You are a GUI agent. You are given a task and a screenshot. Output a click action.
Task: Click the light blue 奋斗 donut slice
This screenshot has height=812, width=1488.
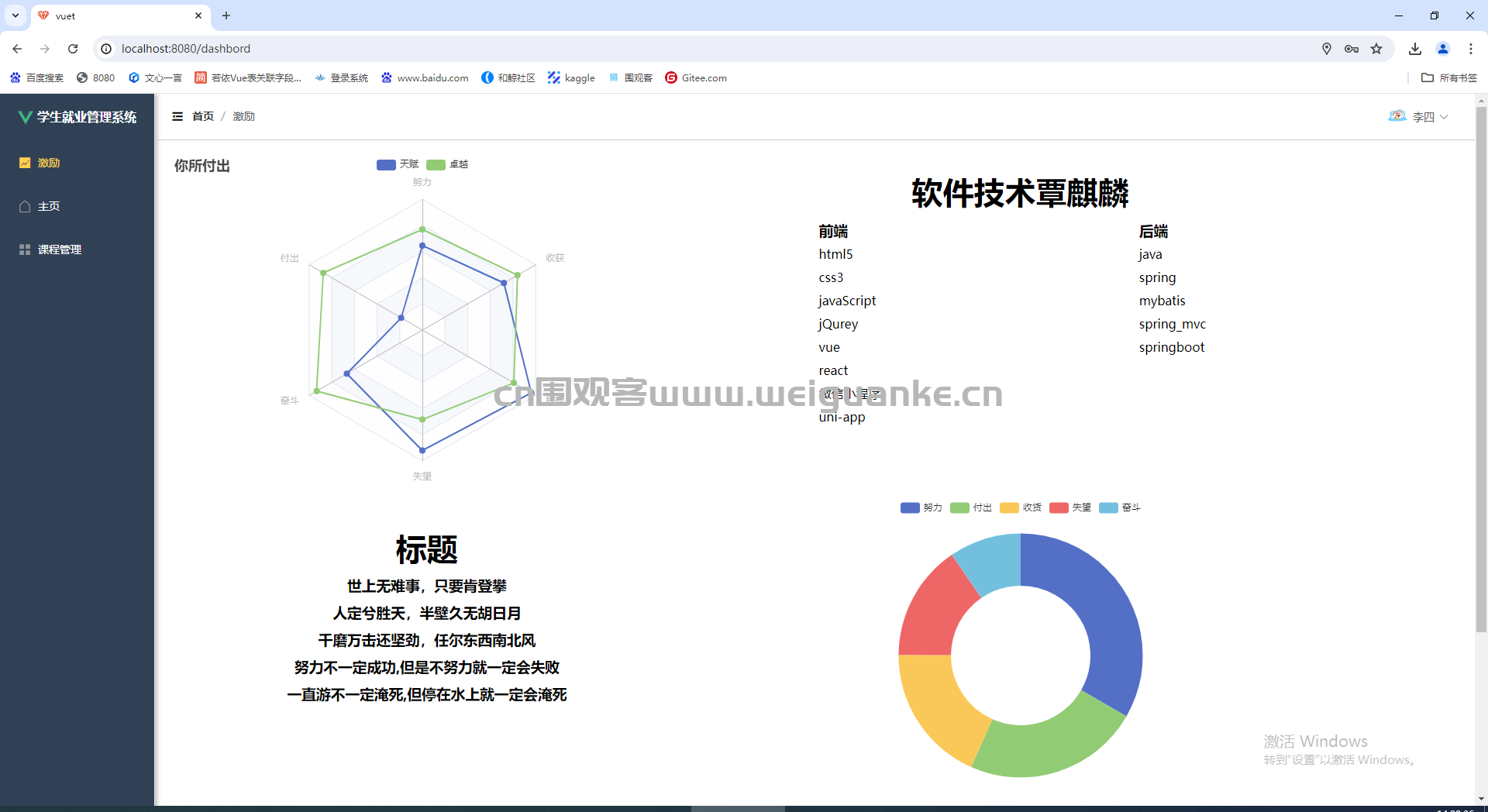tap(992, 564)
